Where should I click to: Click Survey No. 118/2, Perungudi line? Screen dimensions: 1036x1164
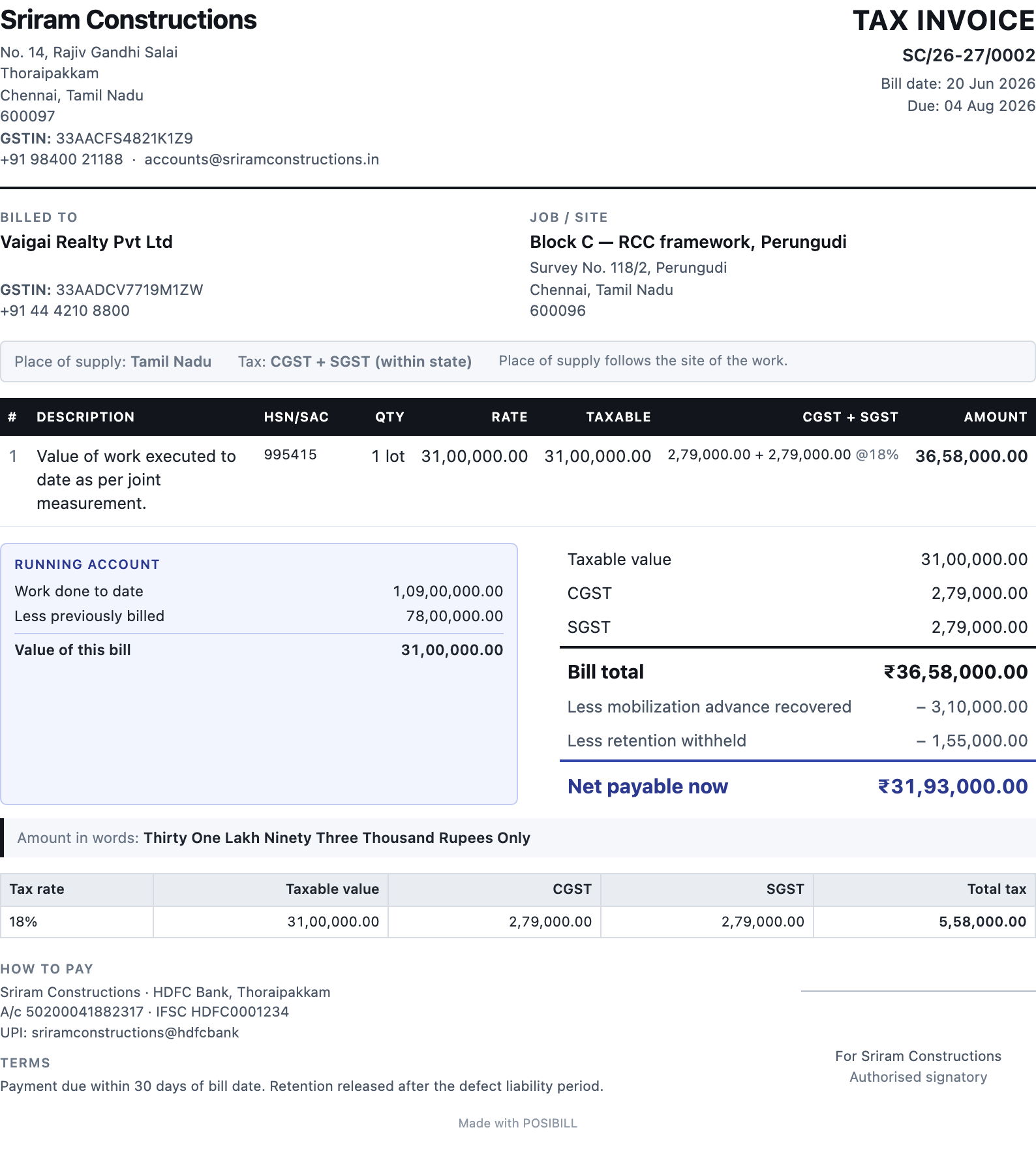[x=628, y=268]
